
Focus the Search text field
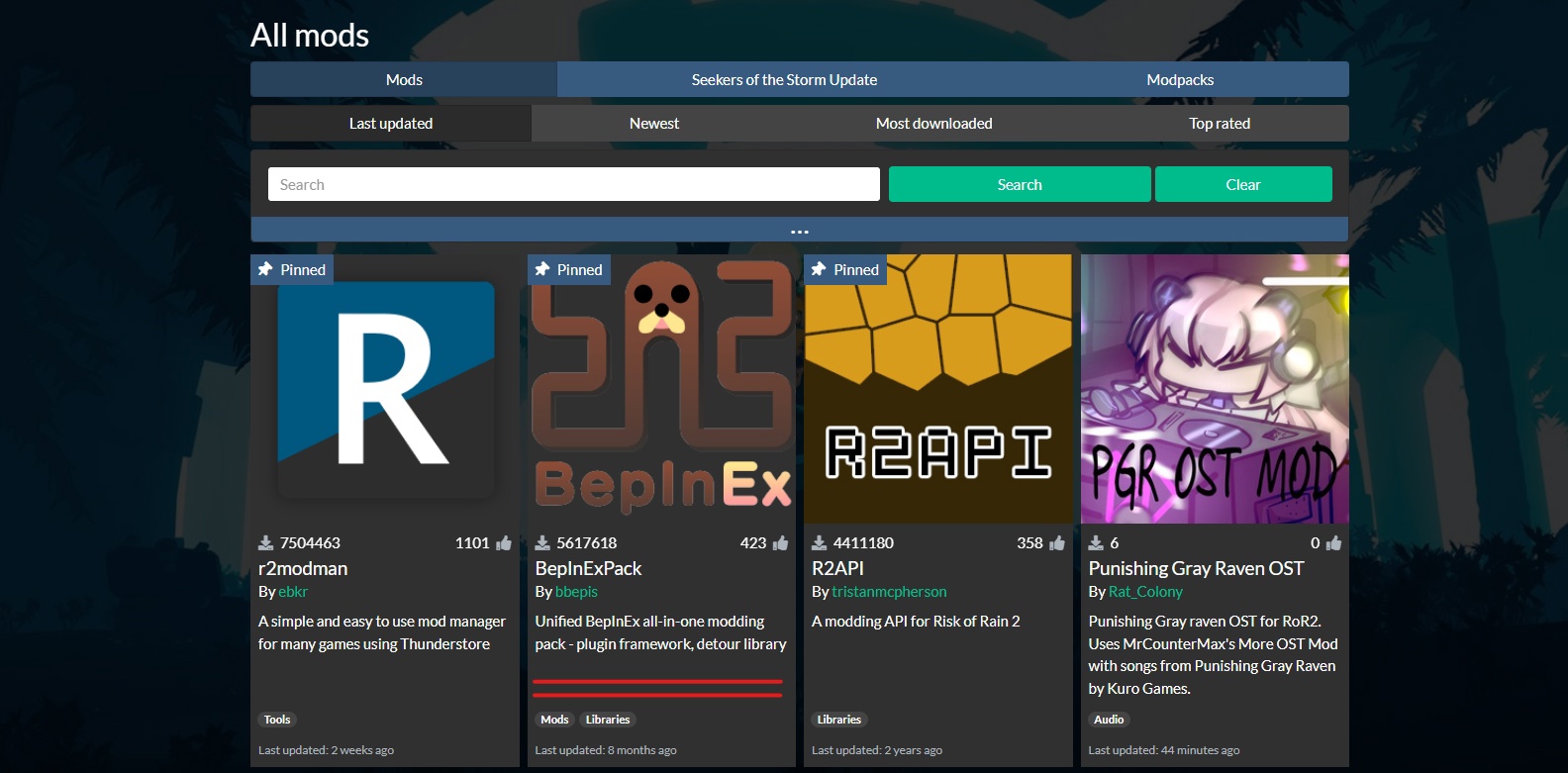click(574, 184)
